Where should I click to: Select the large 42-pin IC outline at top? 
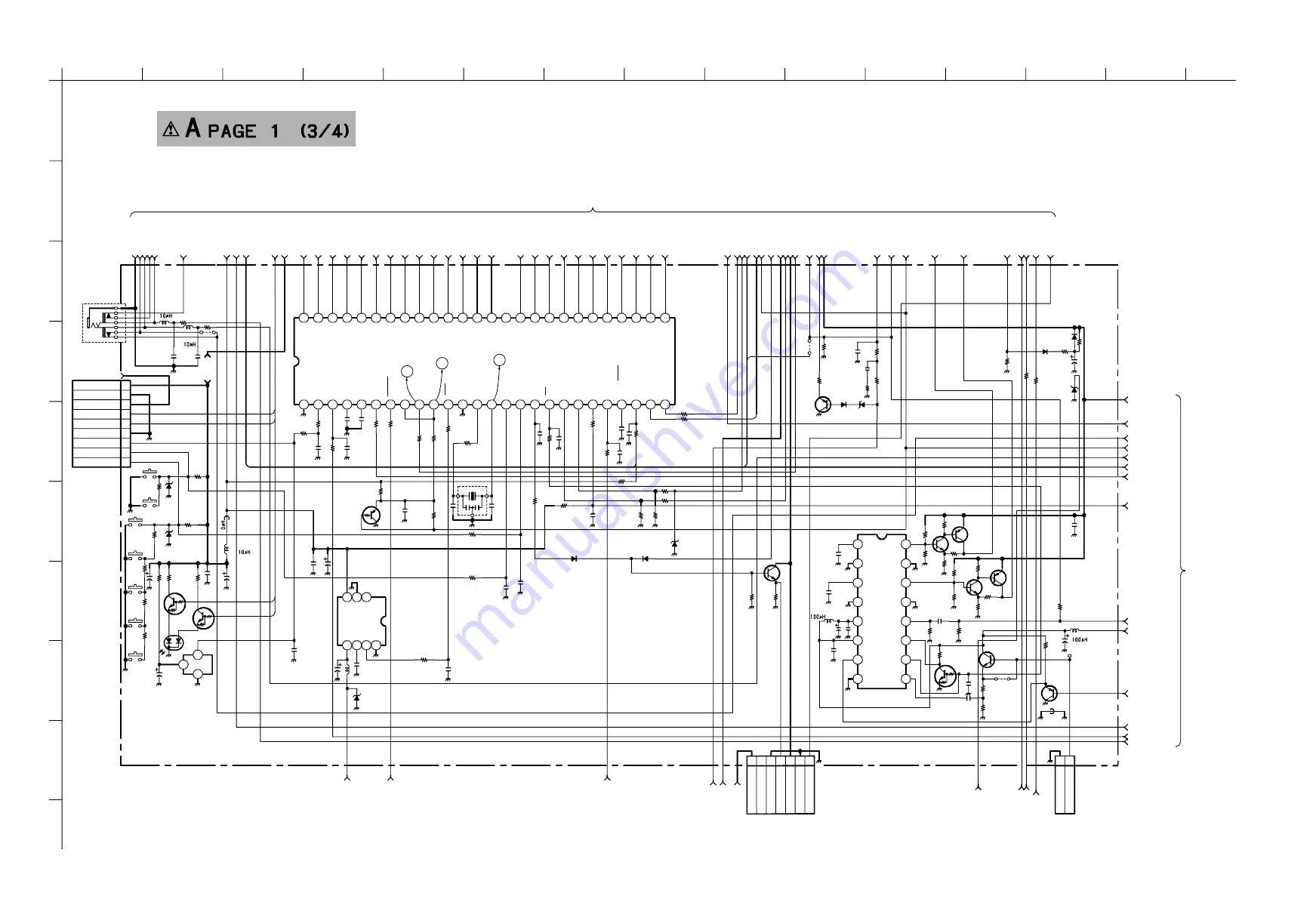(484, 362)
